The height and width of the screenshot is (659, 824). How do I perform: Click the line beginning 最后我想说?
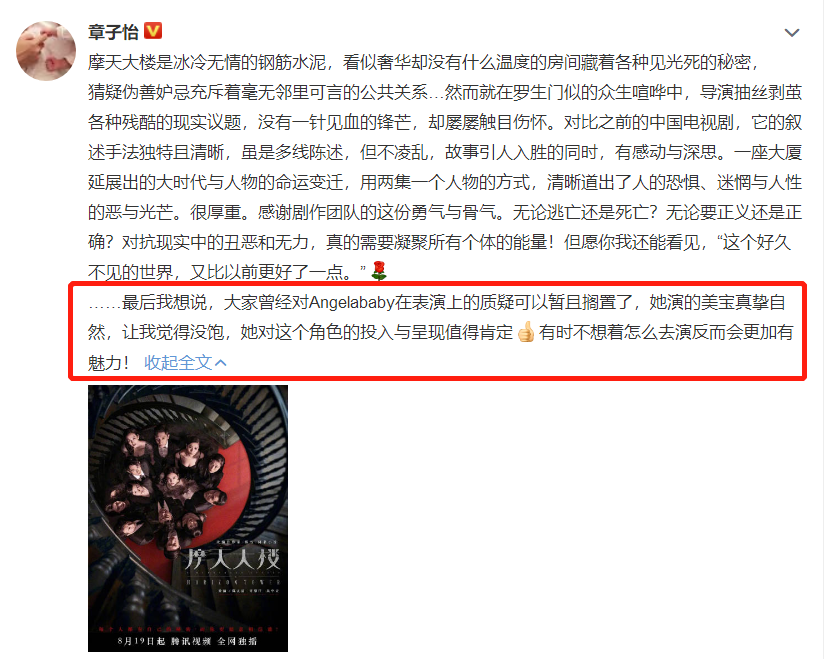click(437, 303)
